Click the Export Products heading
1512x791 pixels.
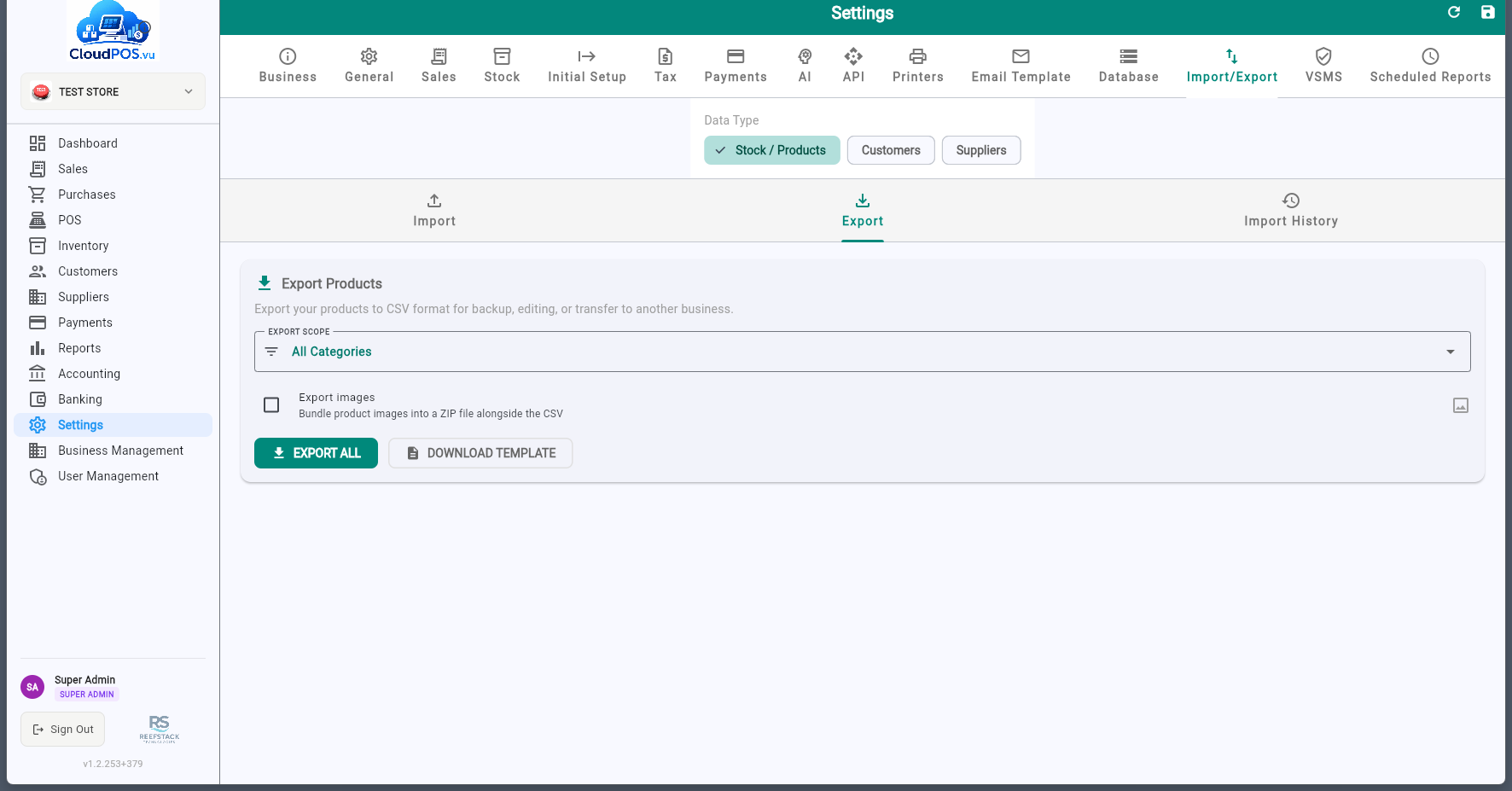[x=332, y=283]
